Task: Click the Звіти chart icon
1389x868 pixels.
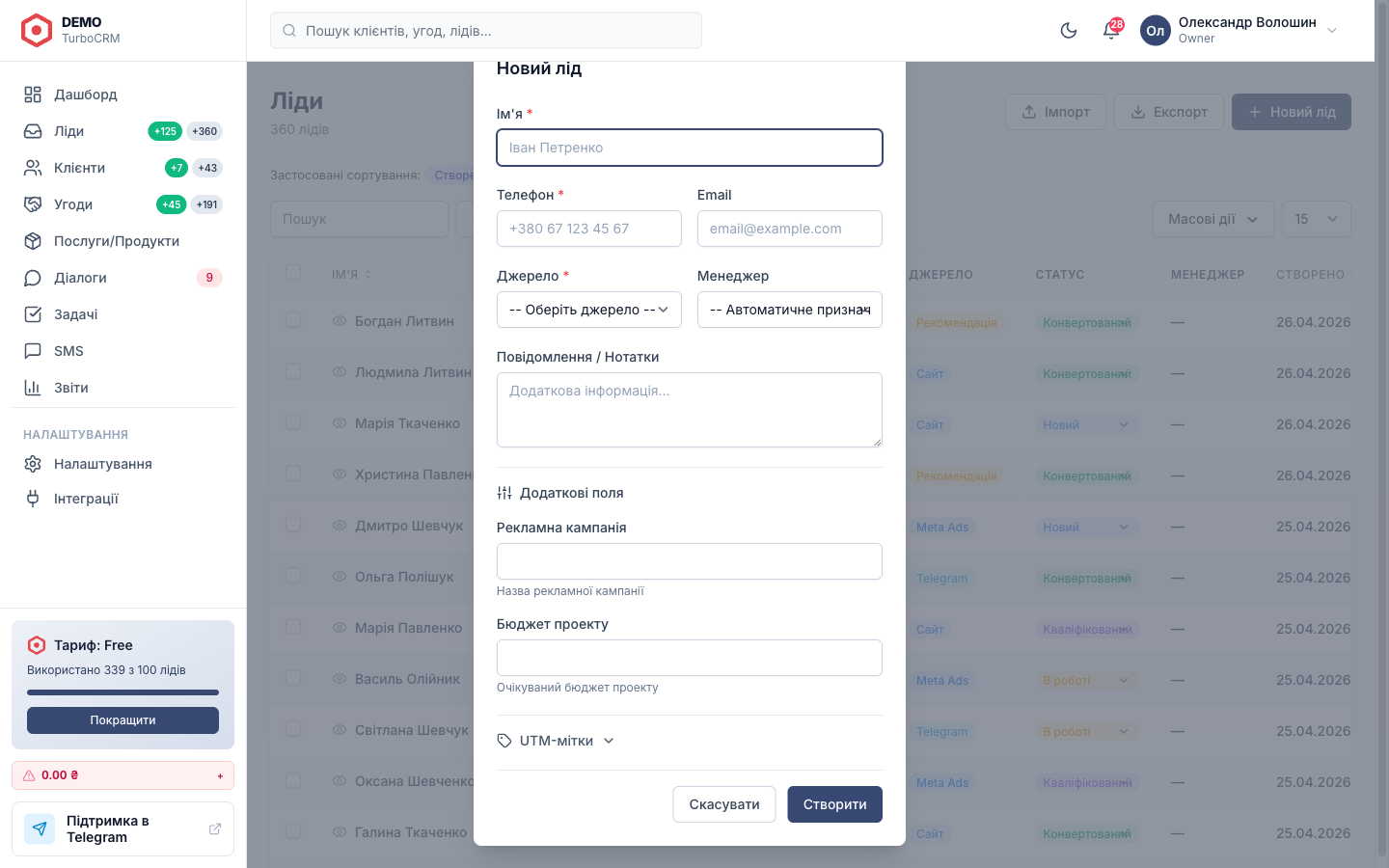Action: coord(33,388)
